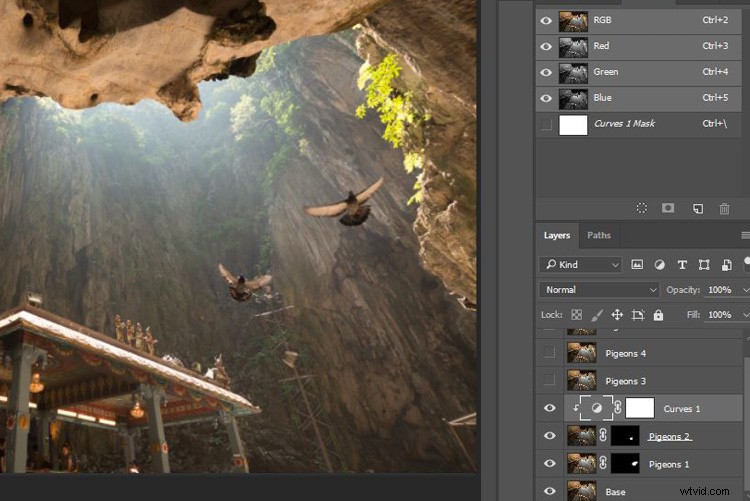Click the 'Curves 1' layer name
Screen dimensions: 750x501
tap(682, 409)
